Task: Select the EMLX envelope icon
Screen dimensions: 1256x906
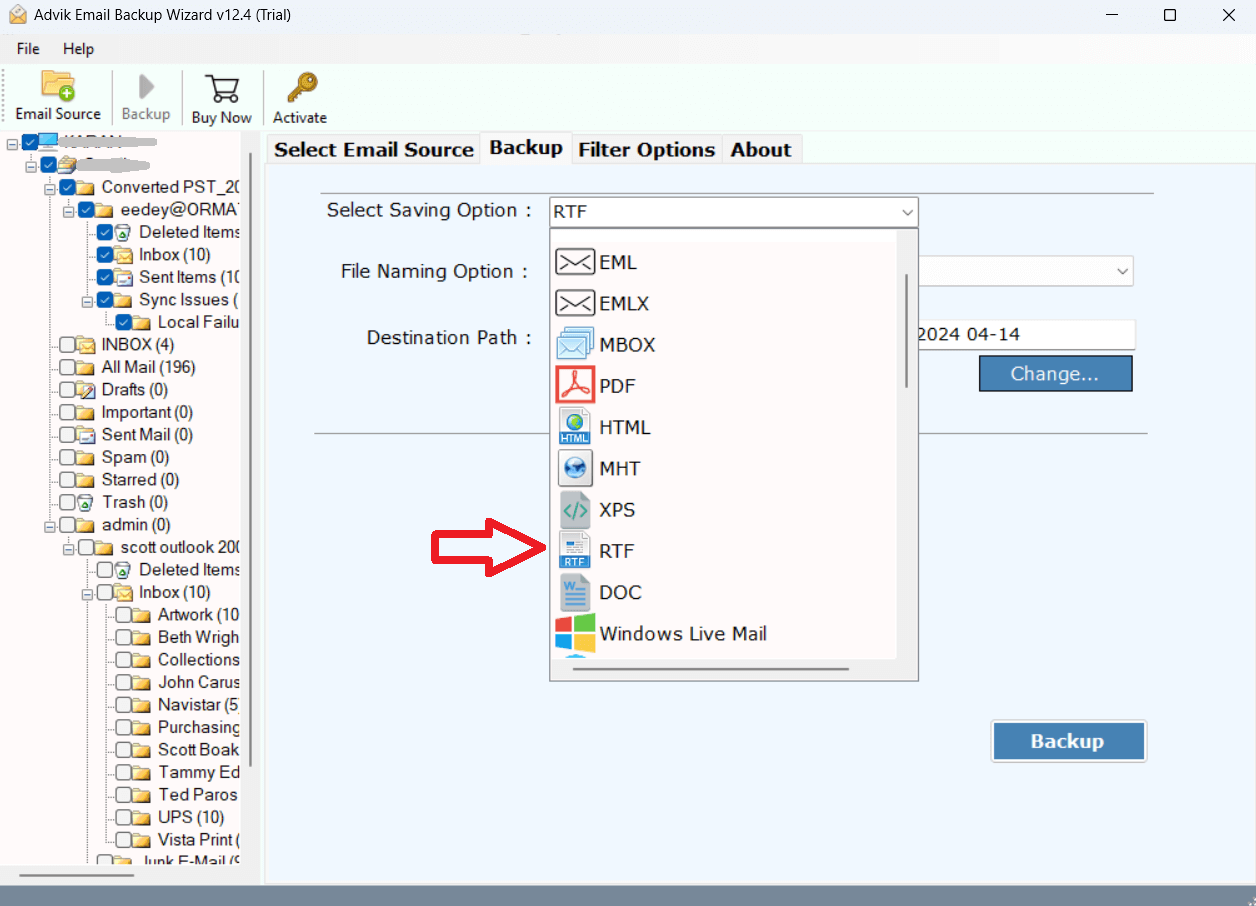Action: coord(575,303)
